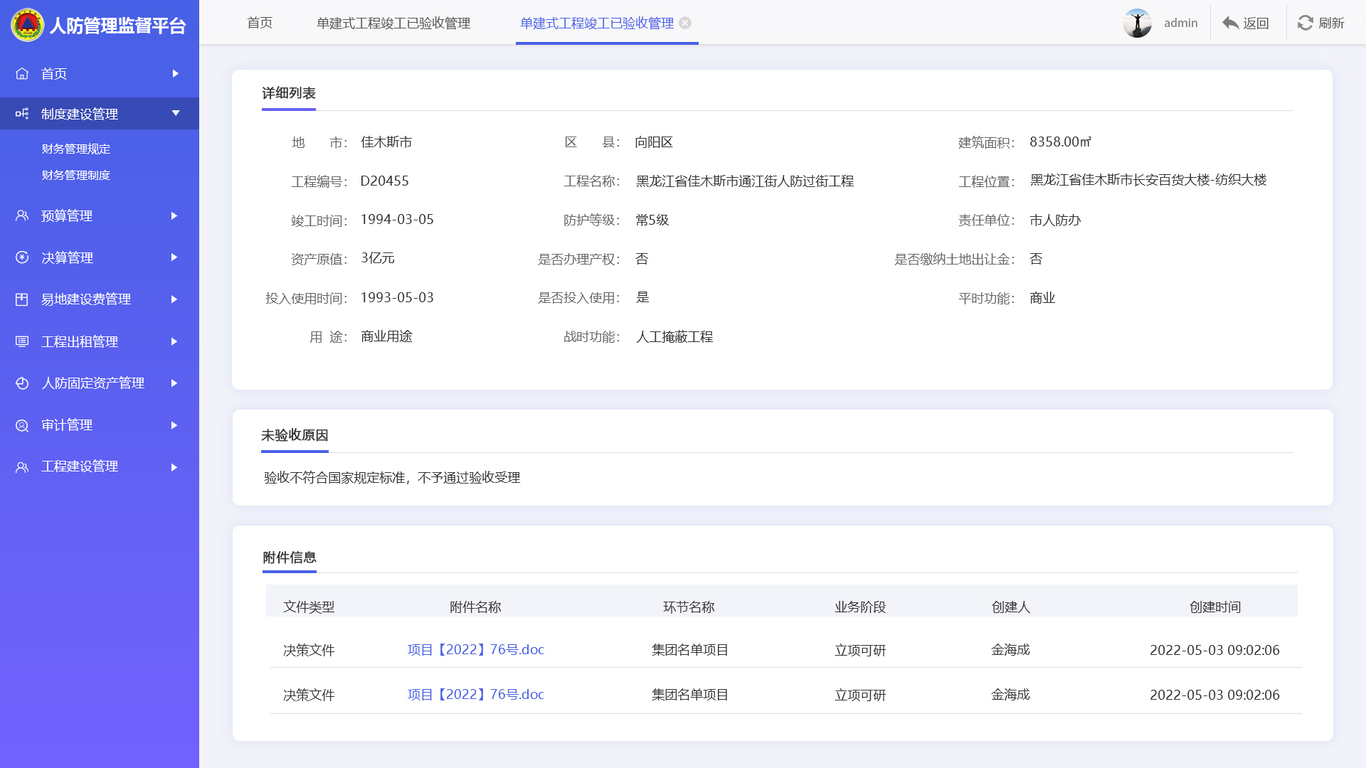Click the 工程名称 value 黑龙江省佳木斯市通江街人防过街工程
Image resolution: width=1366 pixels, height=768 pixels.
[x=745, y=181]
